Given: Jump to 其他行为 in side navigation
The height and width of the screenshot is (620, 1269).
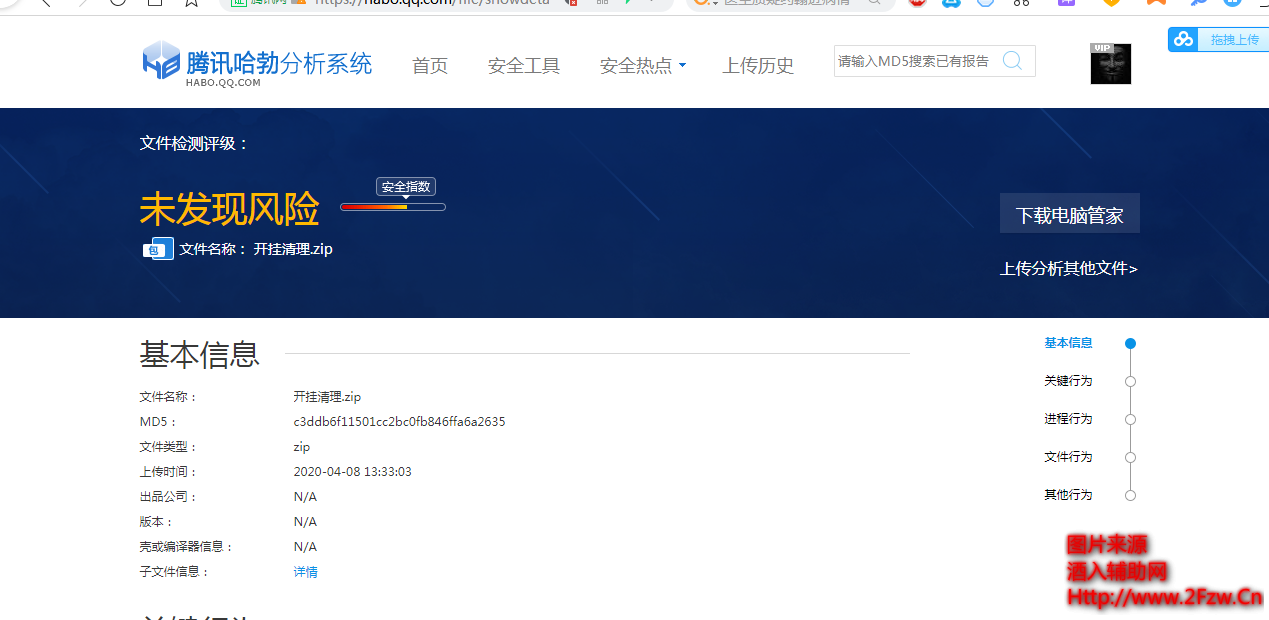Looking at the screenshot, I should point(1068,495).
